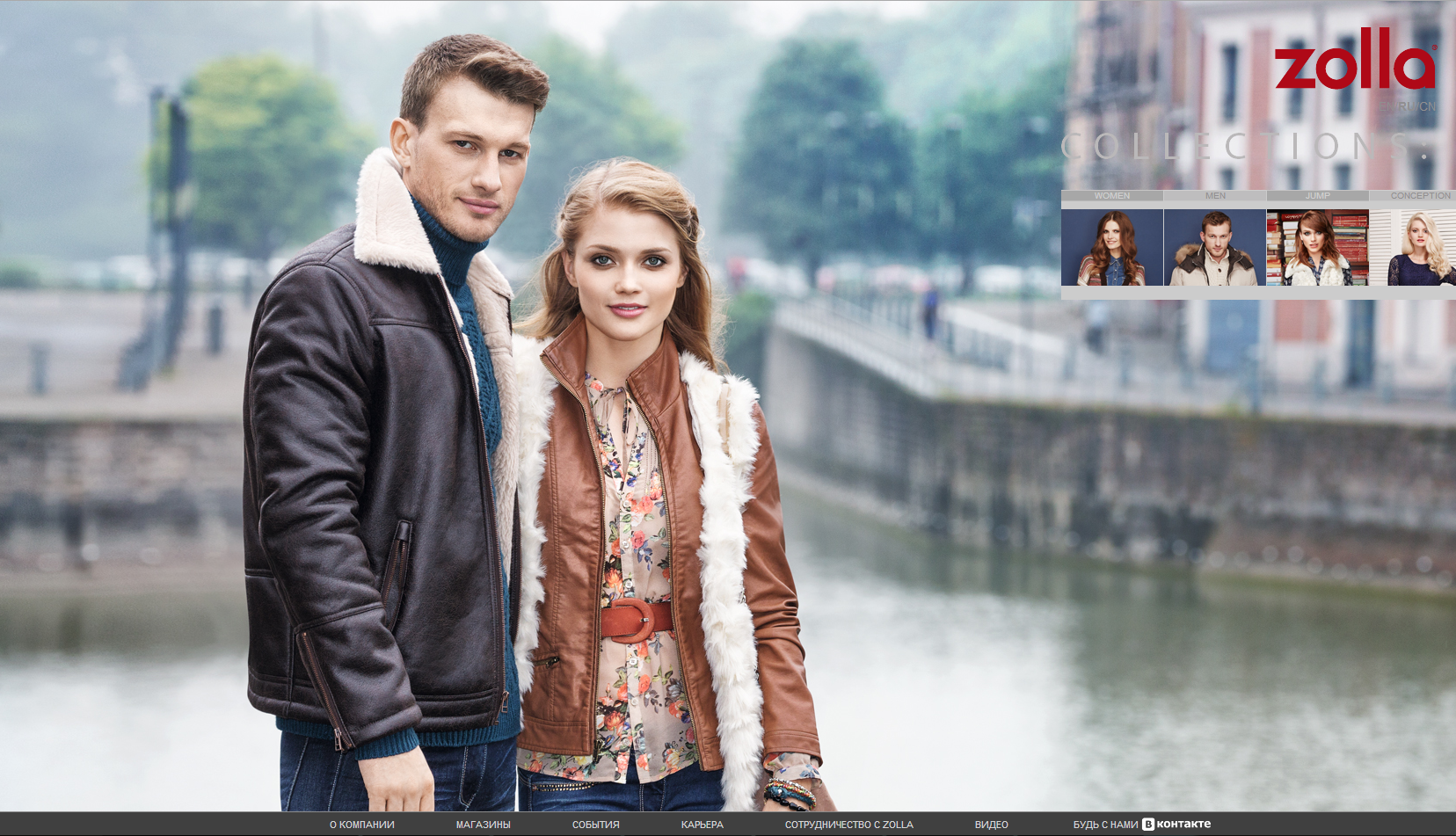Select the JUMP collection thumbnail image
This screenshot has width=1456, height=836.
click(x=1317, y=247)
